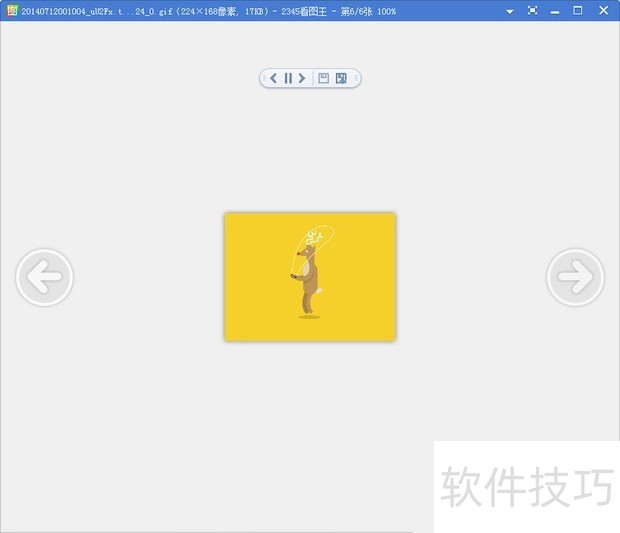Close the 2345 image viewer window

603,11
